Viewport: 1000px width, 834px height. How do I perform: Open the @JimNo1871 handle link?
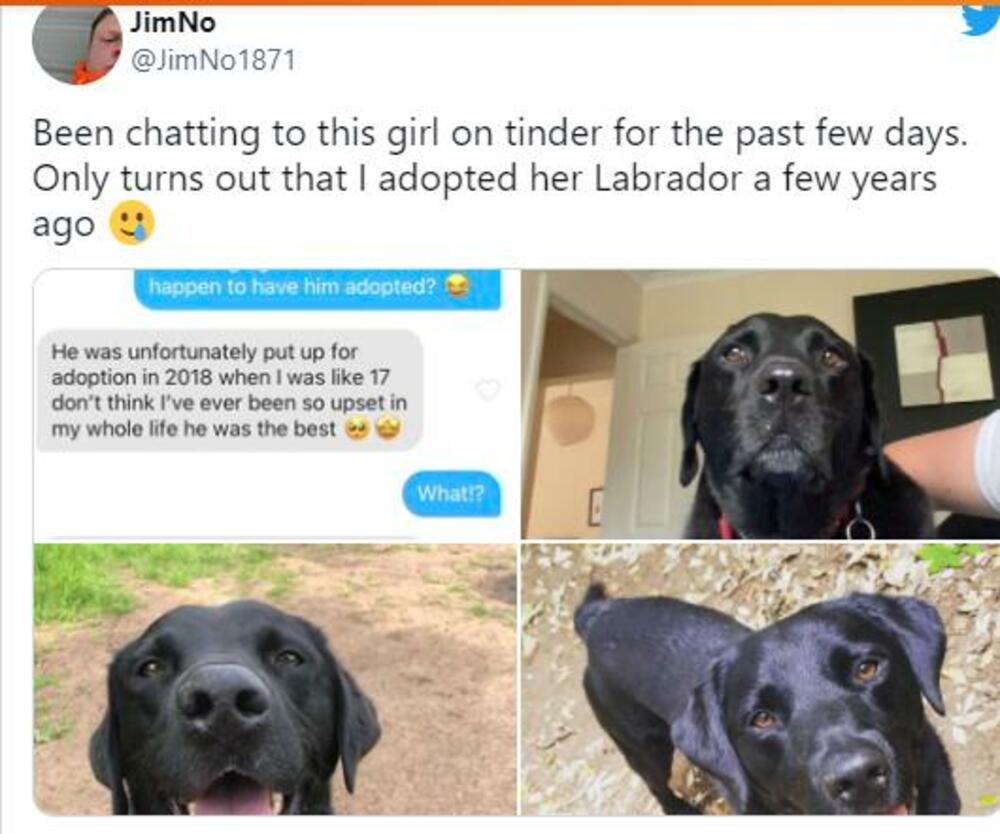coord(213,61)
